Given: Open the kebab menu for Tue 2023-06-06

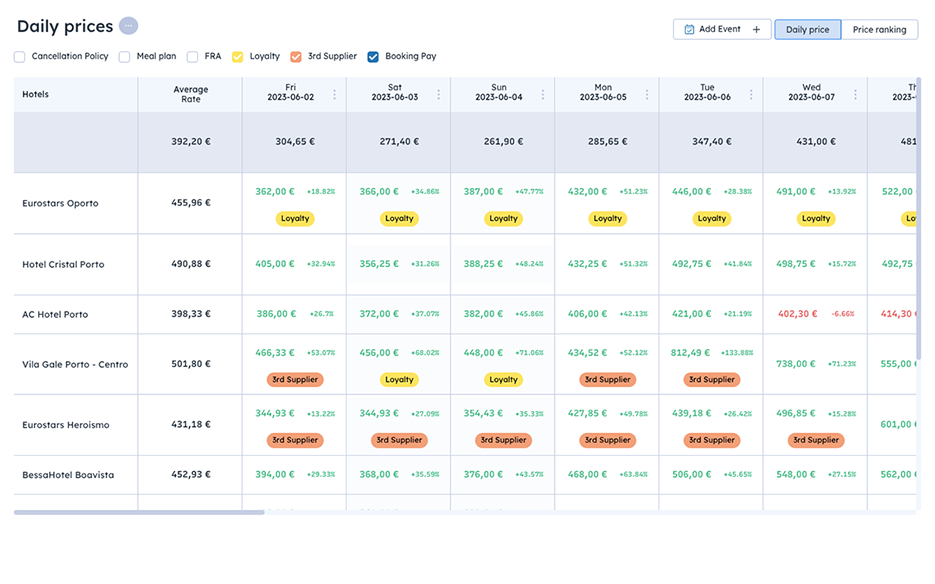Looking at the screenshot, I should coord(751,95).
